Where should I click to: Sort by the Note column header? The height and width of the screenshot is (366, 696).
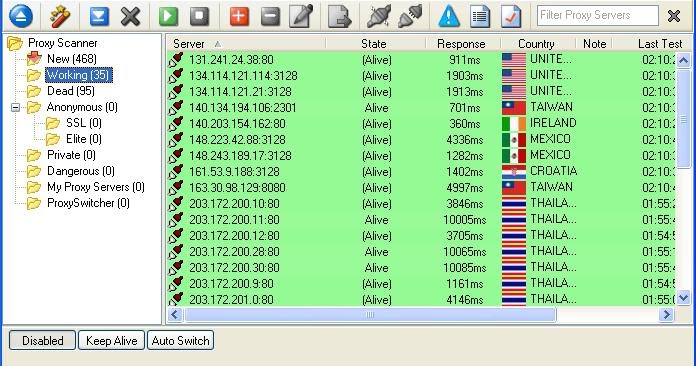(x=594, y=43)
